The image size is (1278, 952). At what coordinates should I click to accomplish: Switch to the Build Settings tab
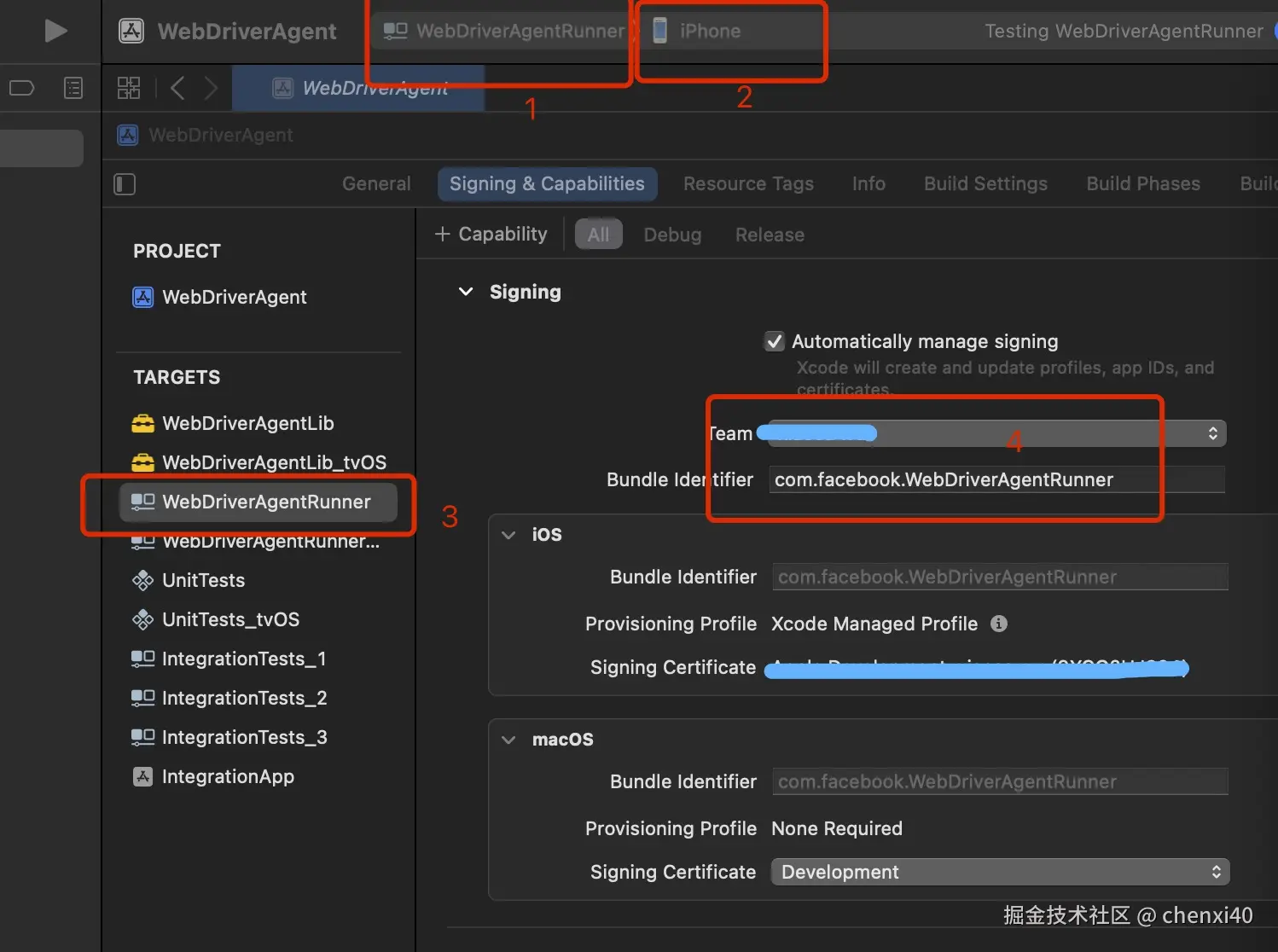(x=985, y=183)
